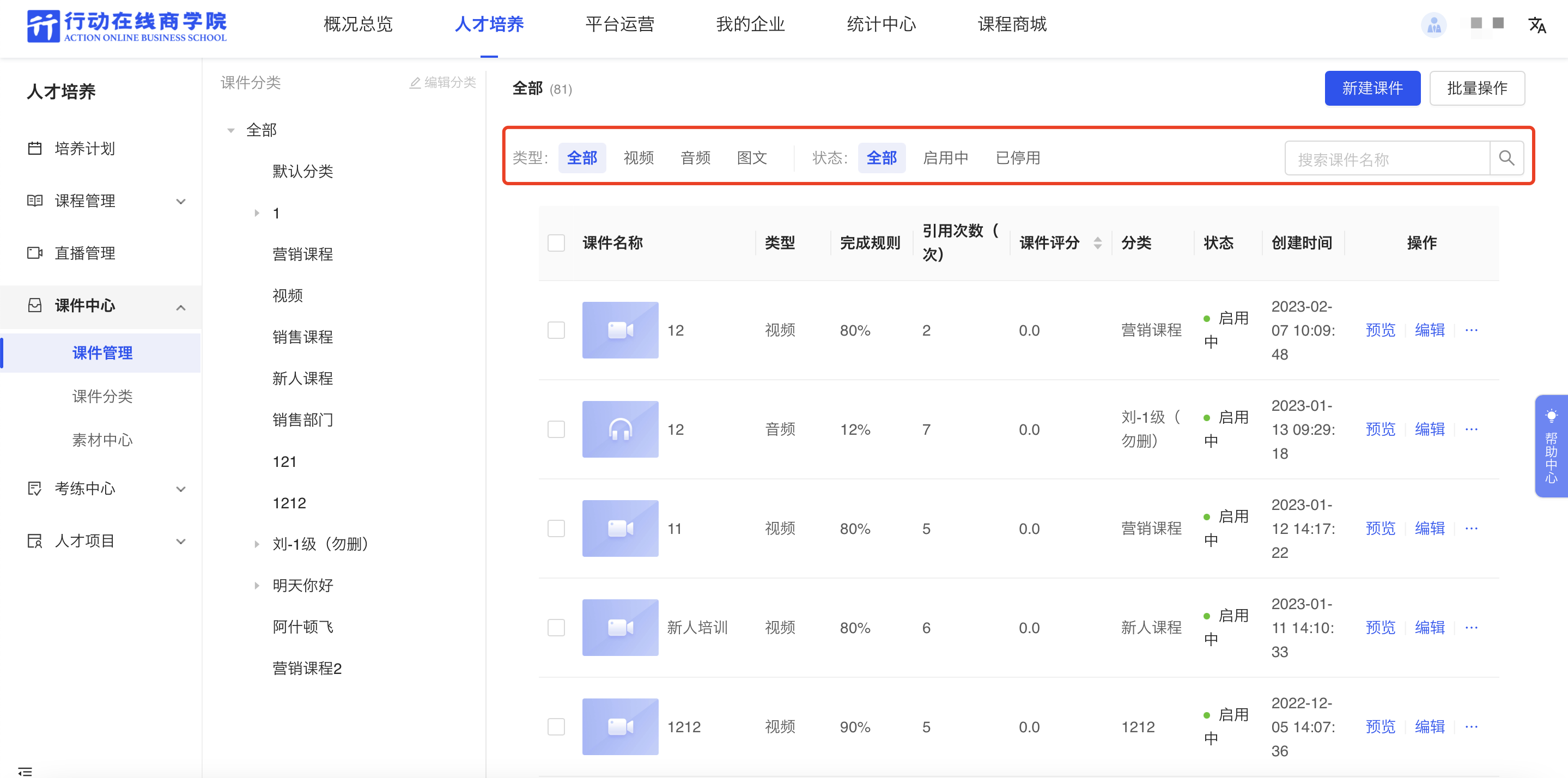Viewport: 1568px width, 778px height.
Task: Click video thumbnail of course 11
Action: [x=620, y=528]
